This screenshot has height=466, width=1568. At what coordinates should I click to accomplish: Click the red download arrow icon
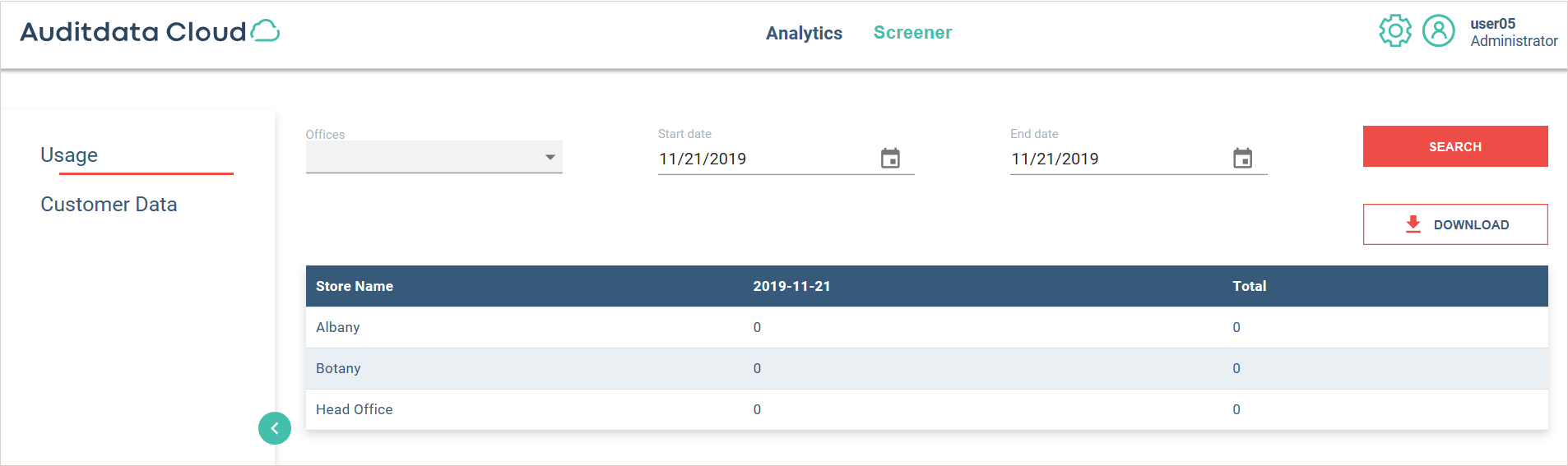[x=1413, y=224]
